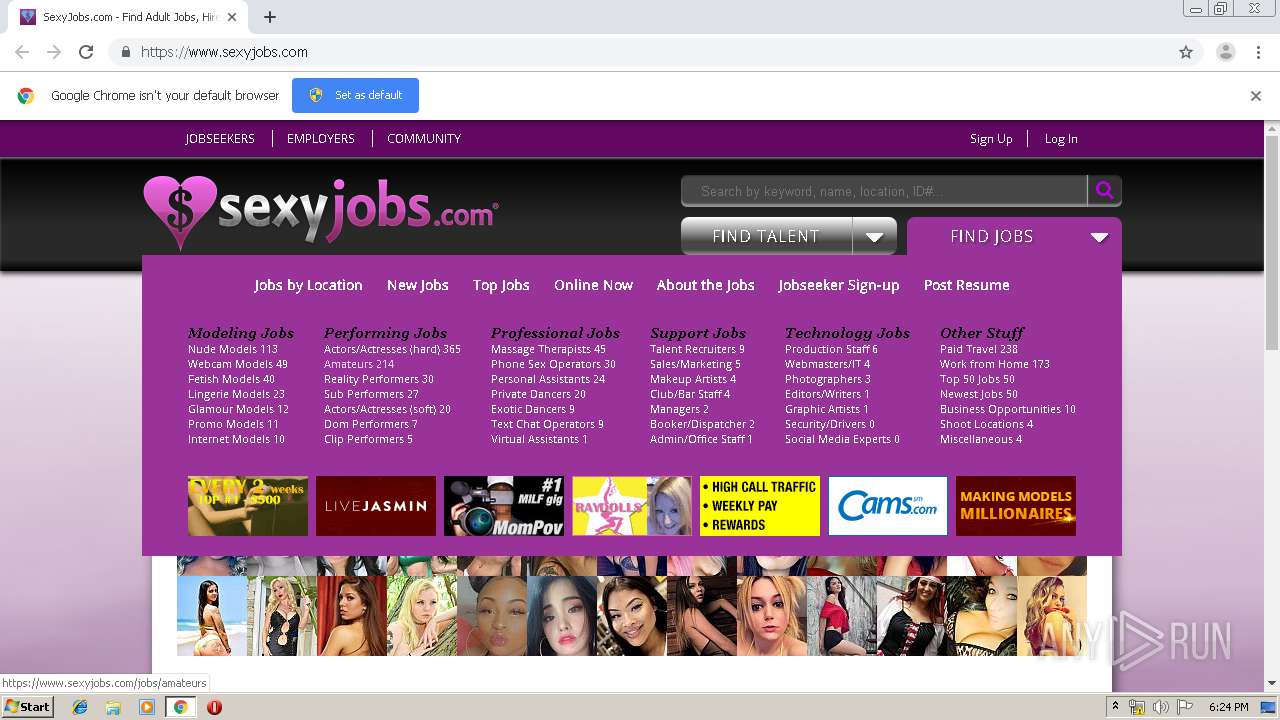Open the taskbar folder explorer icon
The height and width of the screenshot is (720, 1280).
113,707
